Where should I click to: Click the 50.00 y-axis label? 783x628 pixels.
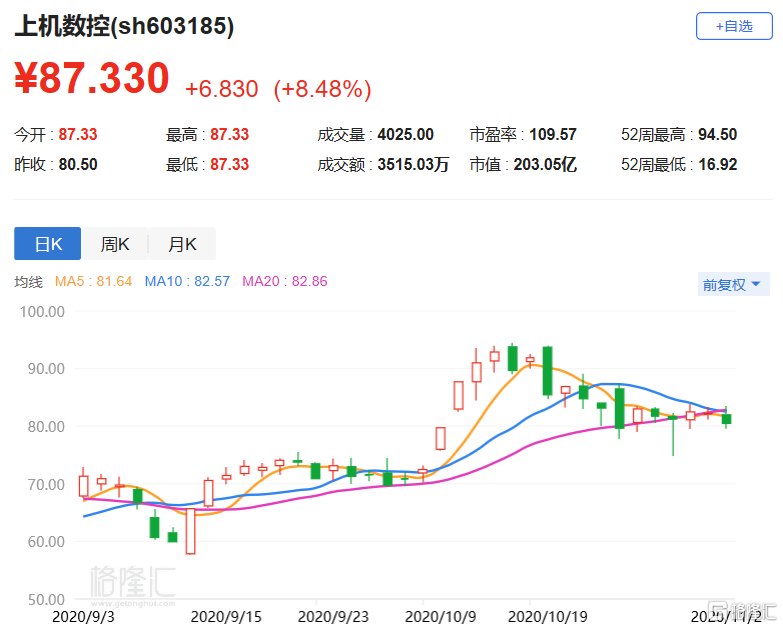click(x=46, y=600)
